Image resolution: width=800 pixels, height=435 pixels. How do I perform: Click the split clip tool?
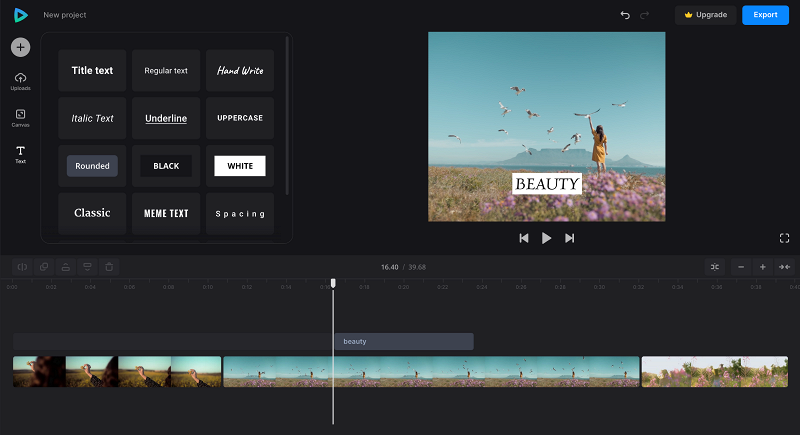point(22,267)
